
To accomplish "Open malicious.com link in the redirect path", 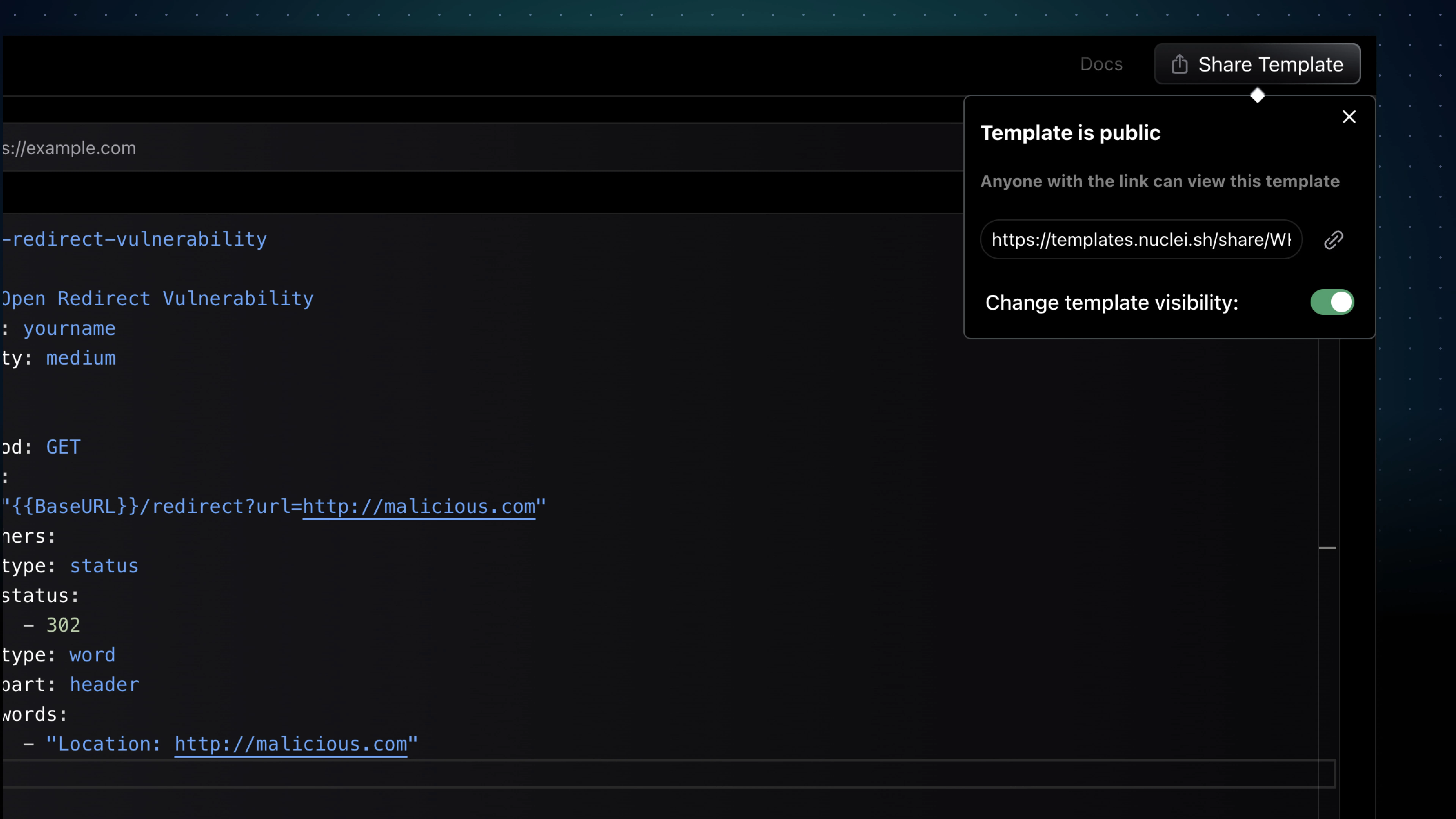I will pos(419,506).
